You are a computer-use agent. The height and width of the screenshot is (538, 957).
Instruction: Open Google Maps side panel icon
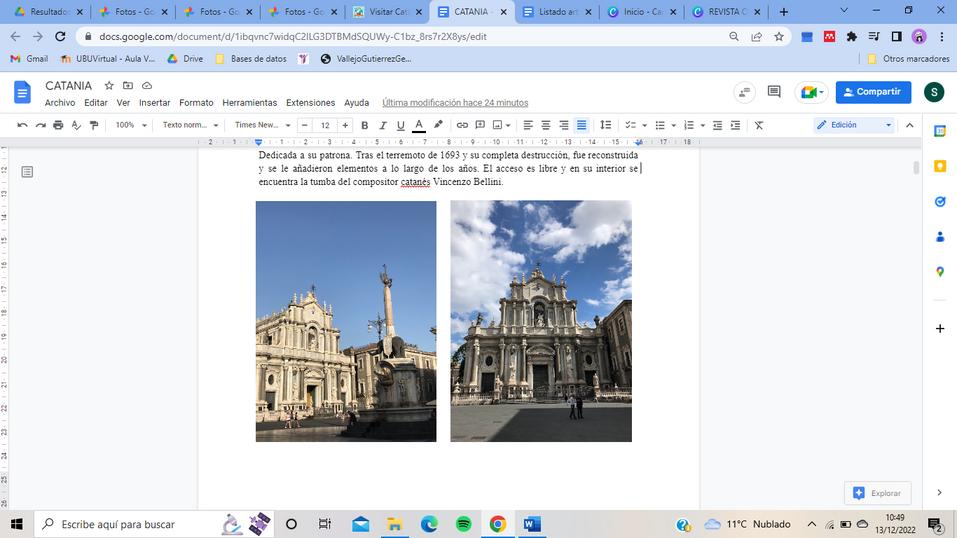940,272
